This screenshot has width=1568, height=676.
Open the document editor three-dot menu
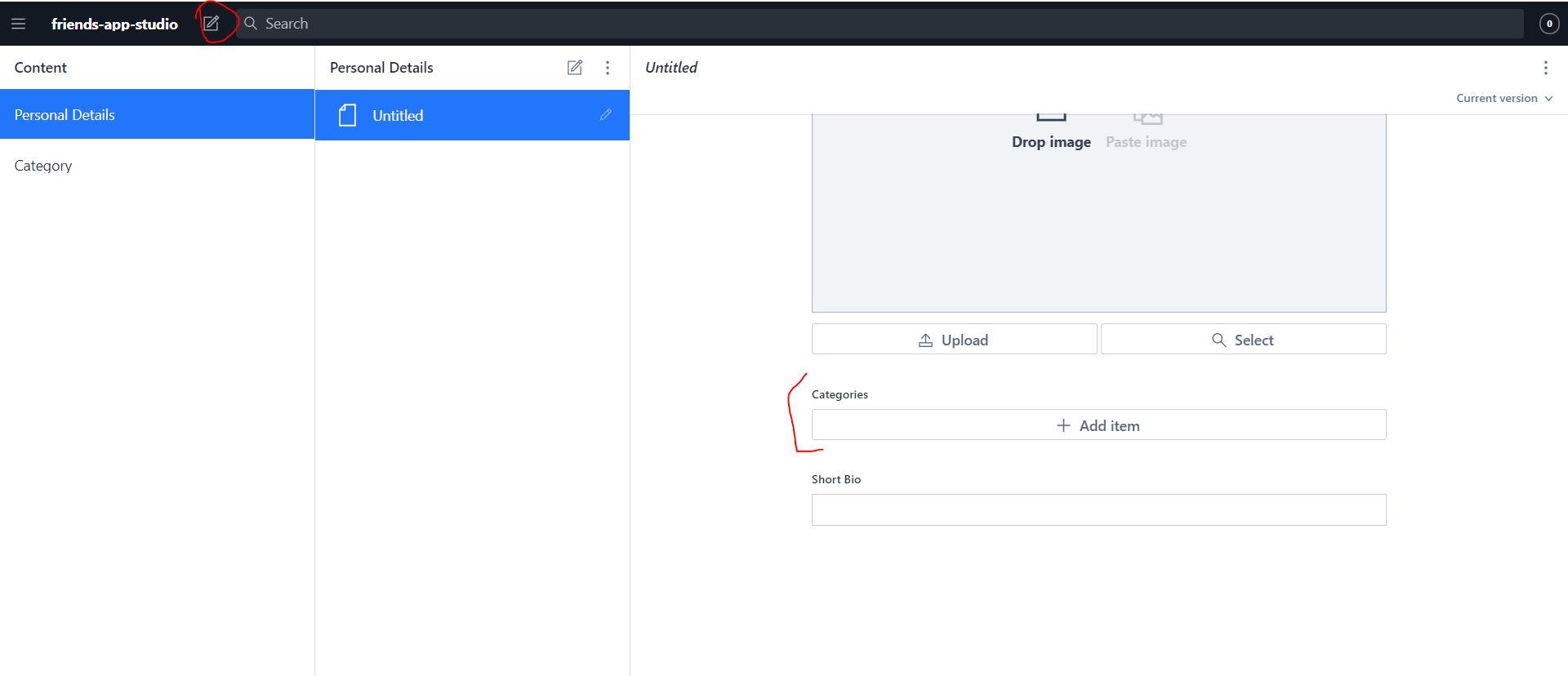[x=1545, y=68]
